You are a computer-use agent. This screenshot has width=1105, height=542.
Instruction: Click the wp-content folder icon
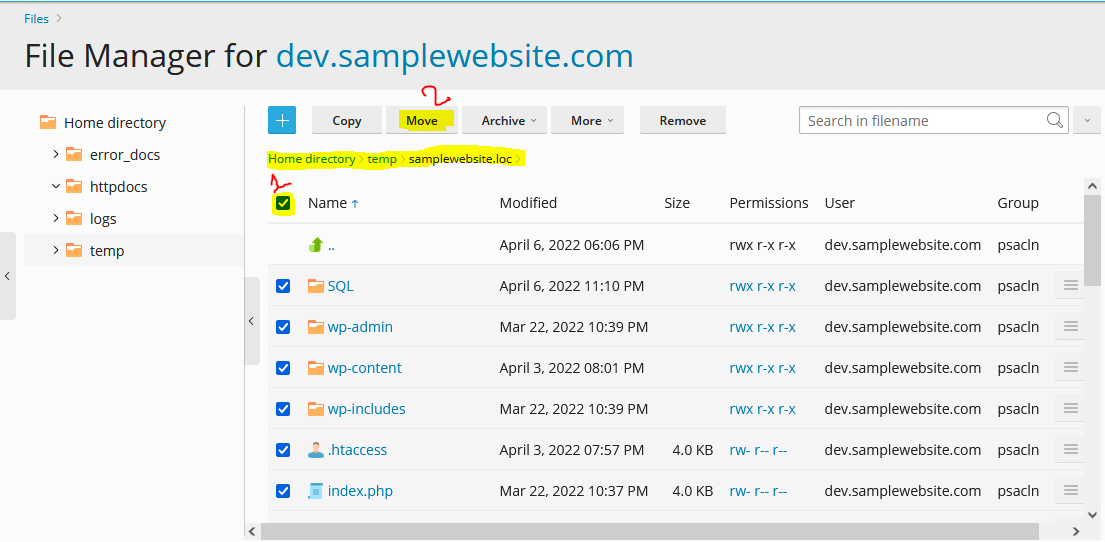tap(316, 368)
